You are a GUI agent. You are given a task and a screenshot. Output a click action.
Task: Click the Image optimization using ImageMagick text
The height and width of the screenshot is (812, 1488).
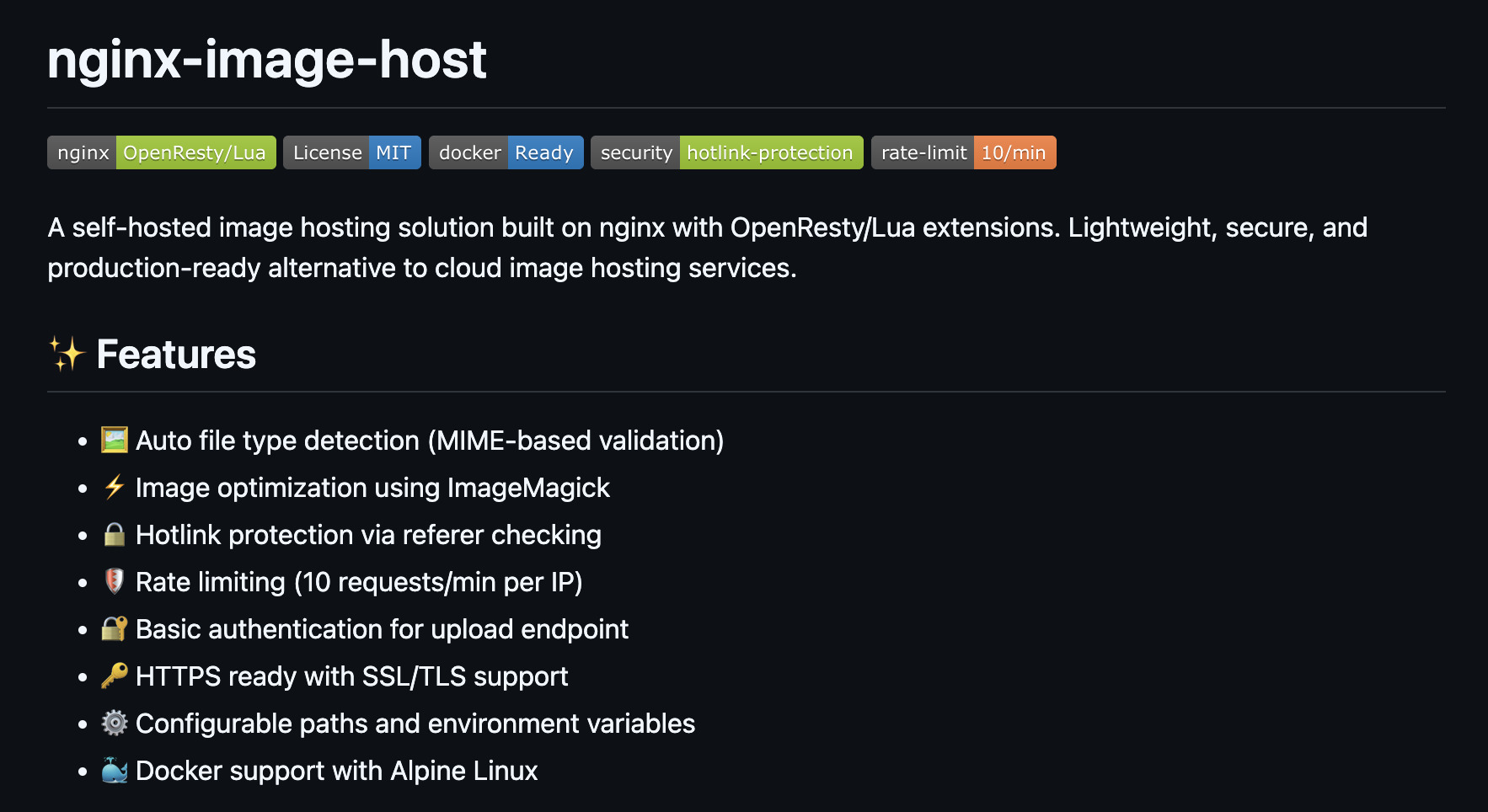coord(372,488)
